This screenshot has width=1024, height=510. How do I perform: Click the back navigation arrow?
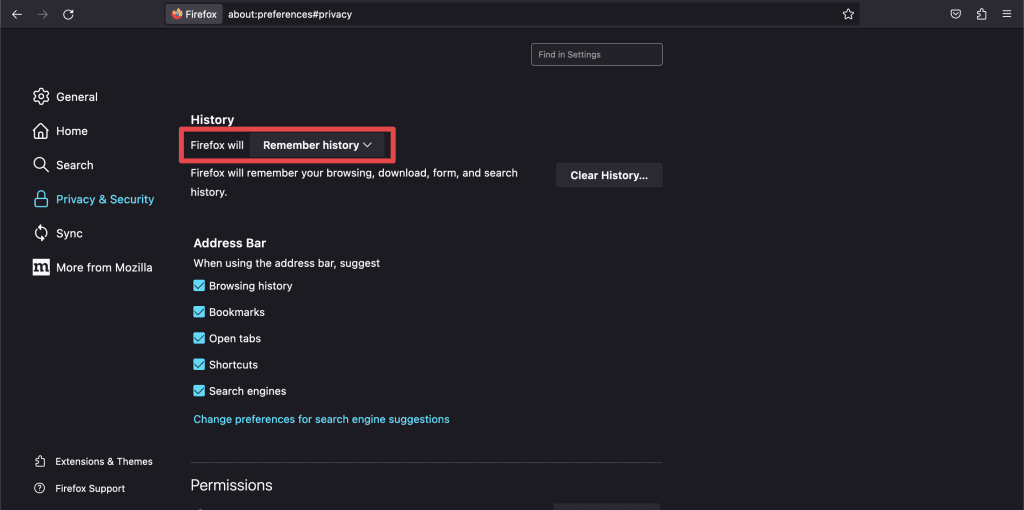pyautogui.click(x=17, y=15)
